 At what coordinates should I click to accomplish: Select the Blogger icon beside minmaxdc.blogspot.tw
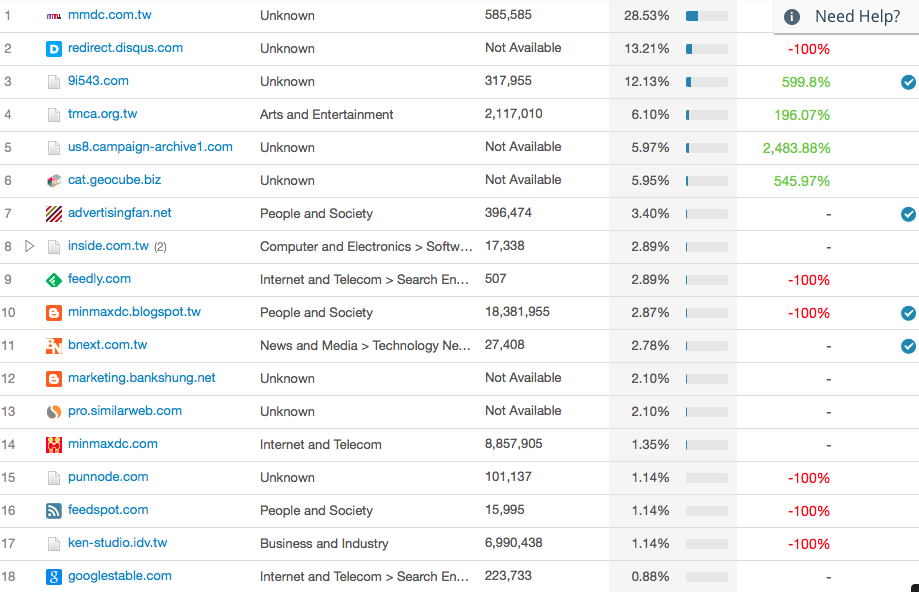click(53, 312)
